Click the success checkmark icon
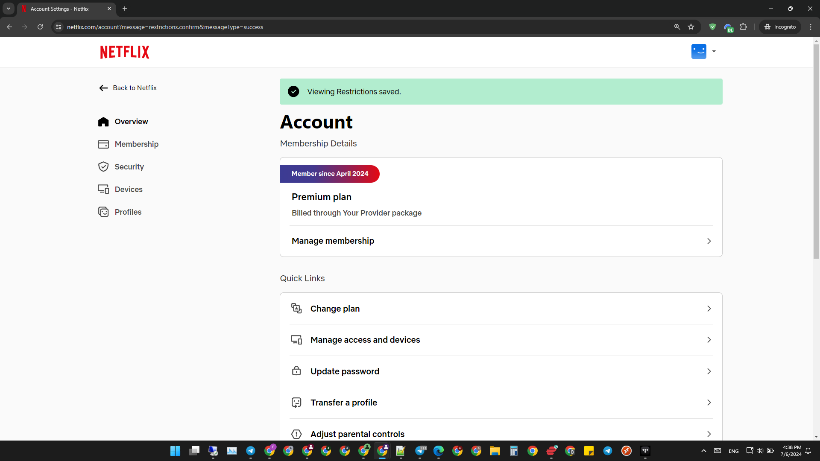The image size is (820, 461). click(293, 91)
